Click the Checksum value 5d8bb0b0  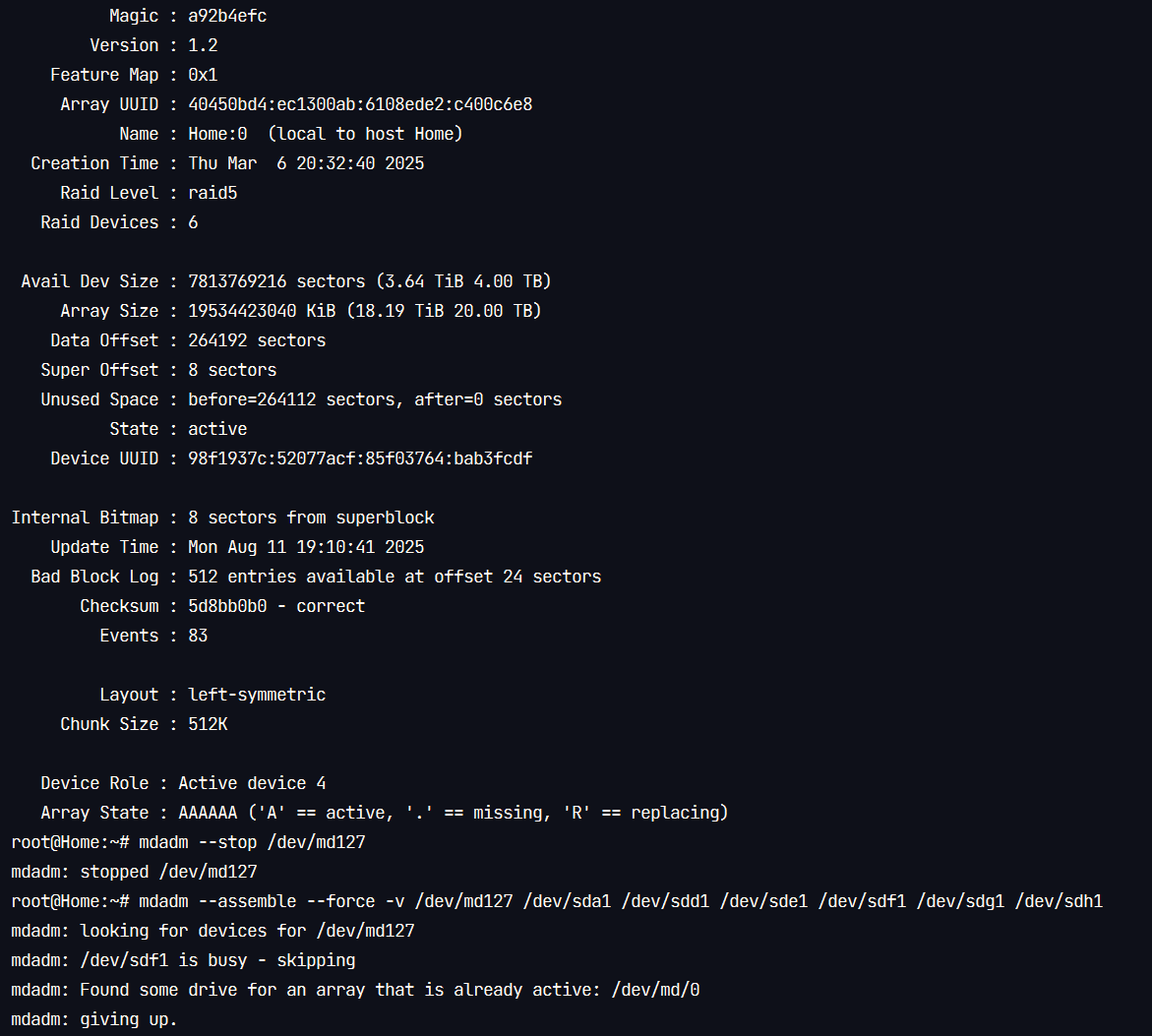[227, 606]
